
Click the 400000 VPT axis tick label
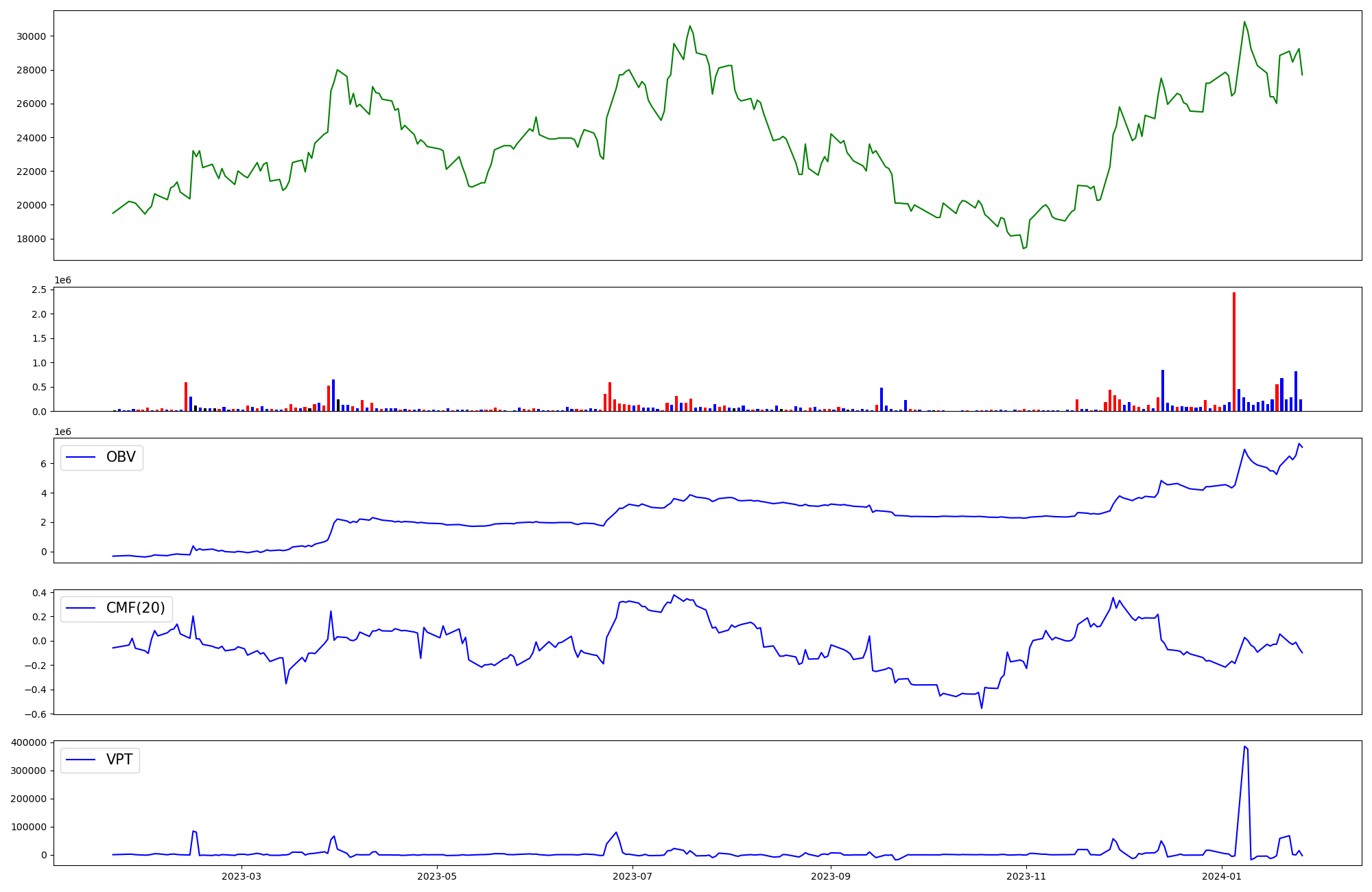29,742
